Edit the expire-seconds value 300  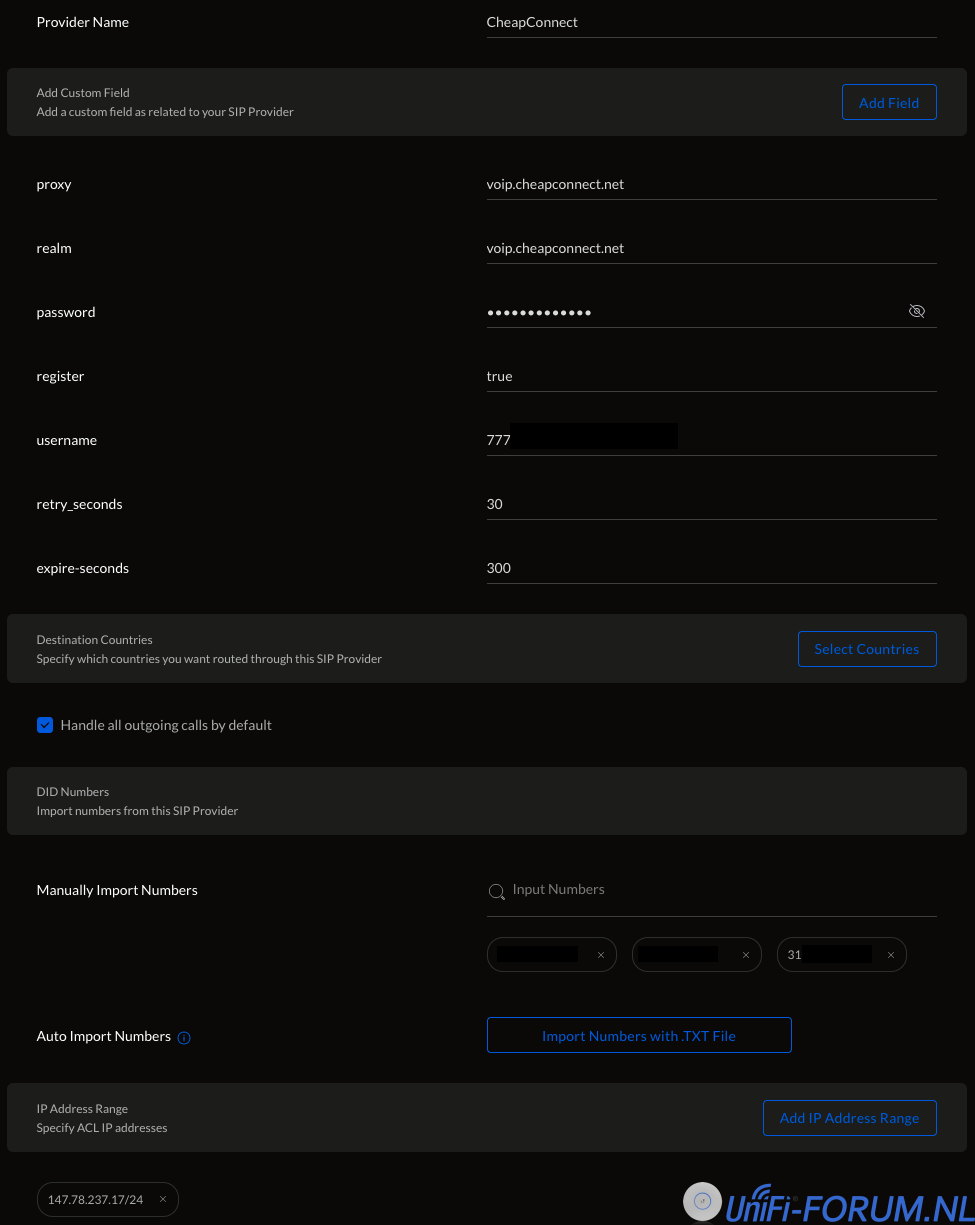tap(710, 568)
